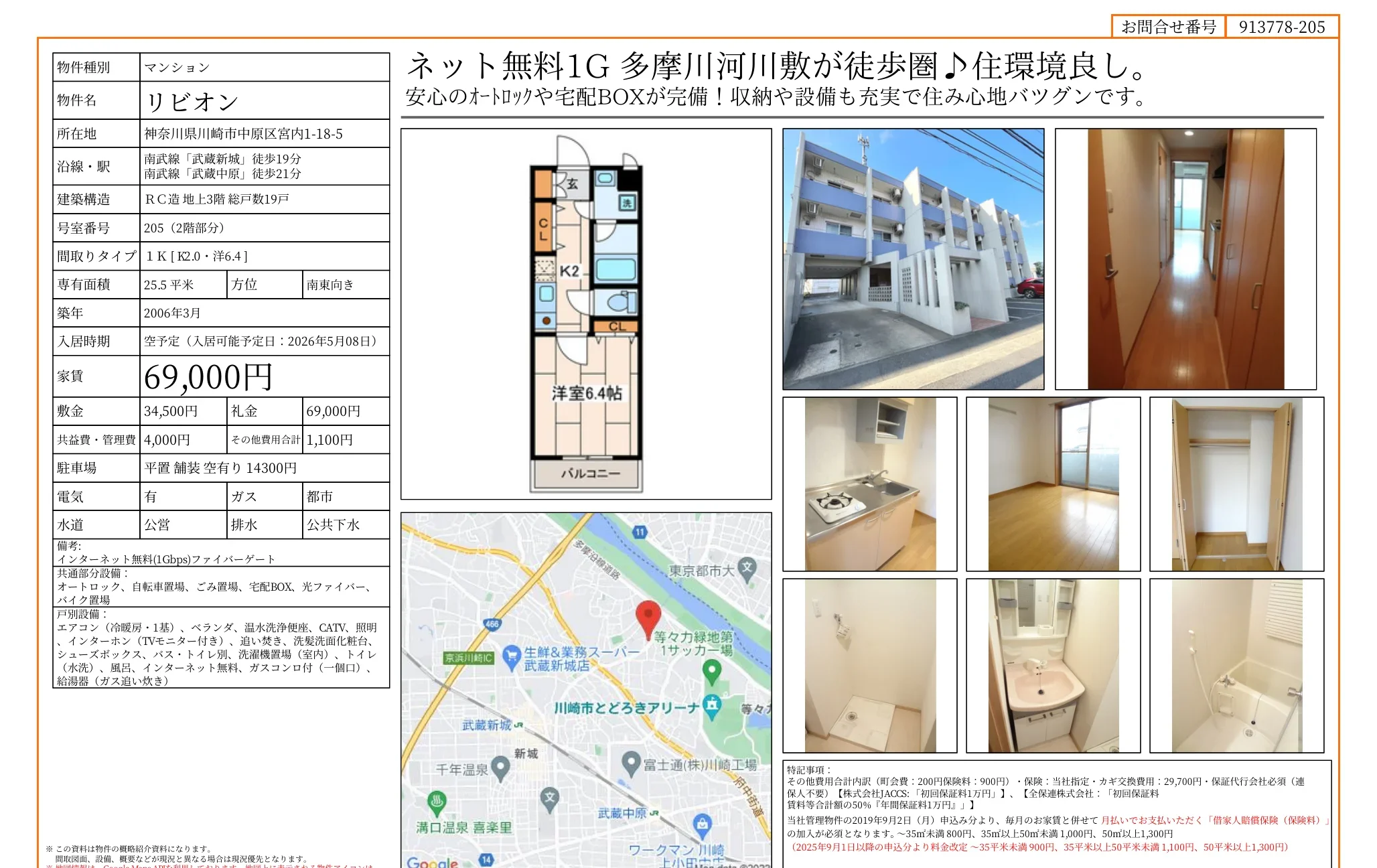This screenshot has height=868, width=1377.
Task: Click the inquiry number 913778-205
Action: tap(1281, 27)
